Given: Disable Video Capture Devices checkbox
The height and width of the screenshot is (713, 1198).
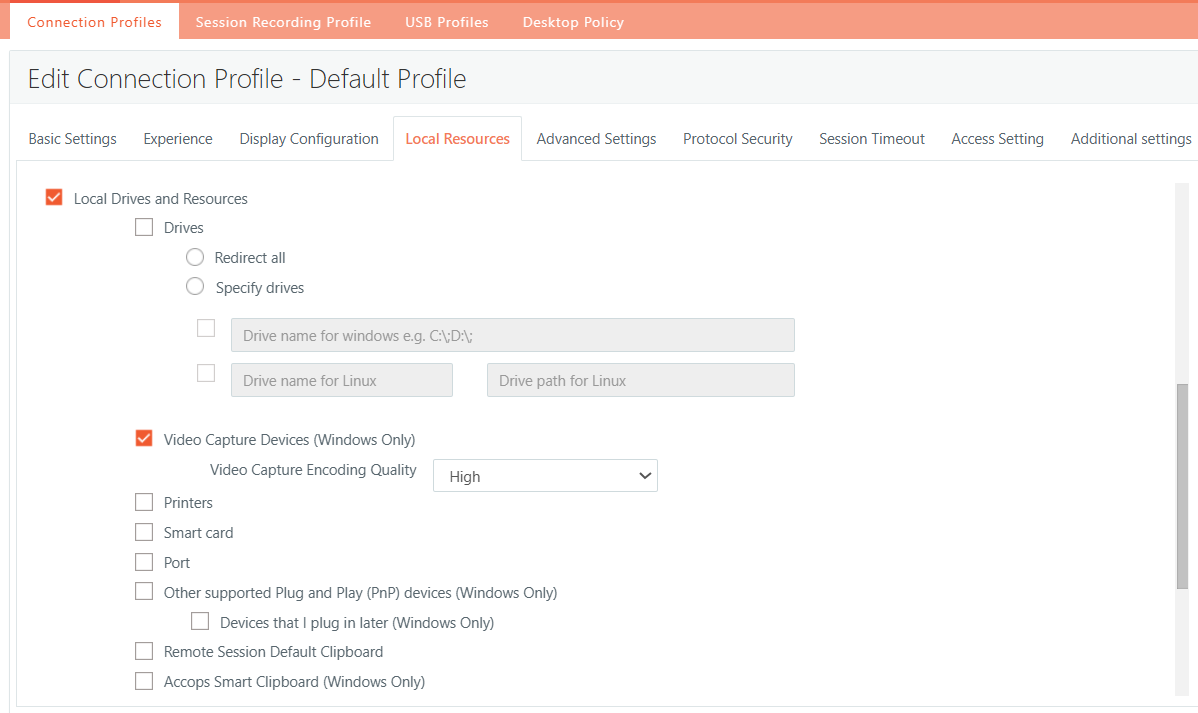Looking at the screenshot, I should point(144,438).
